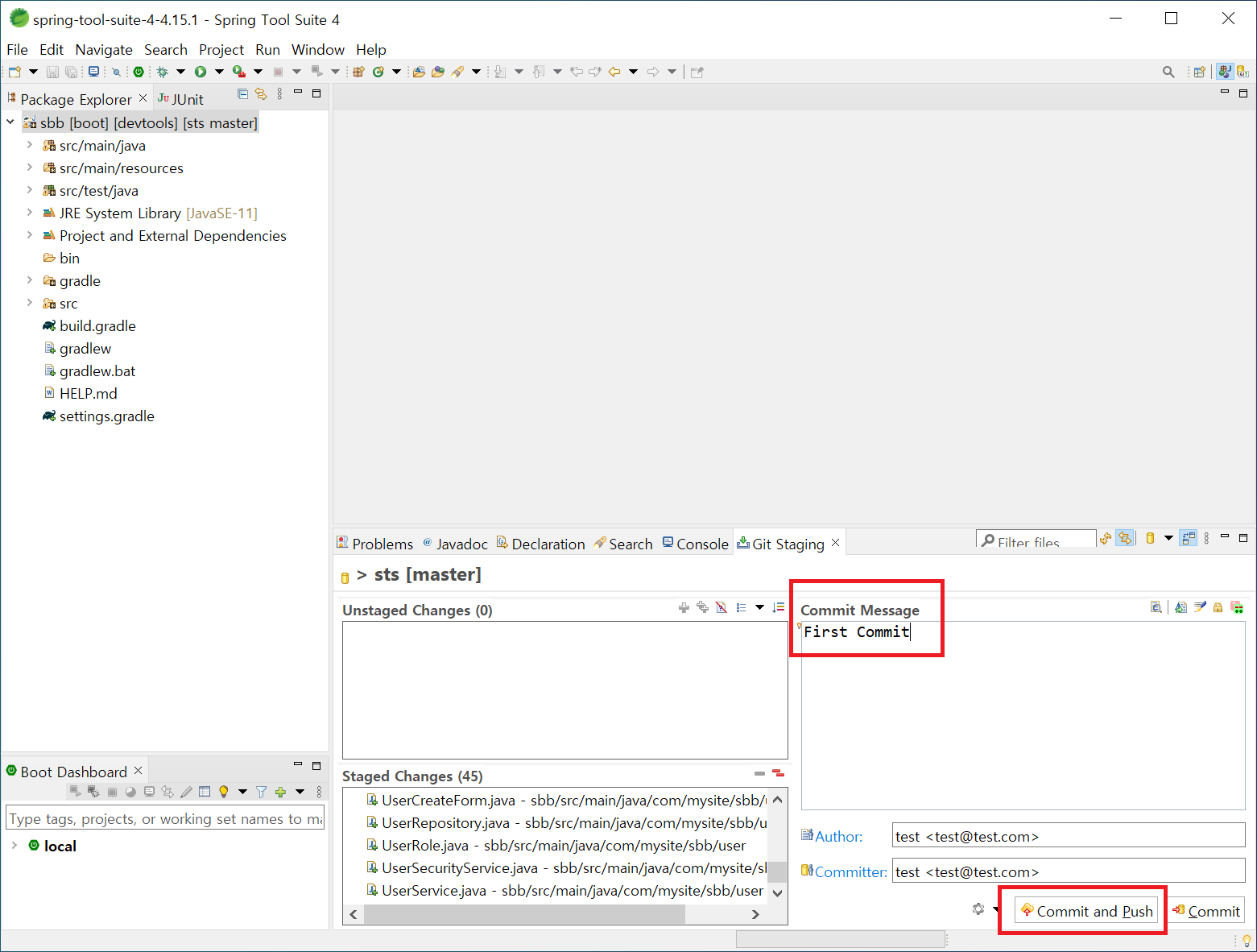1257x952 pixels.
Task: Toggle the column layout button in Git Staging toolbar
Action: pos(1189,538)
